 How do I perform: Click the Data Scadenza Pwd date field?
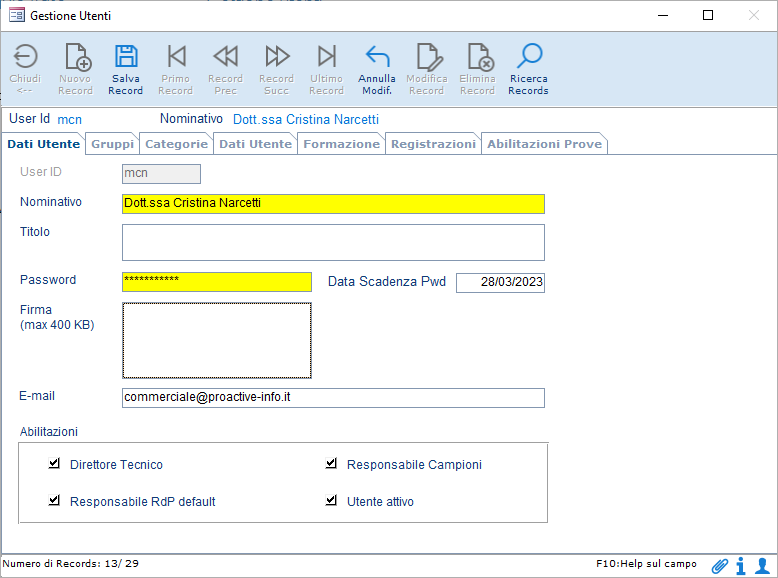(x=500, y=282)
